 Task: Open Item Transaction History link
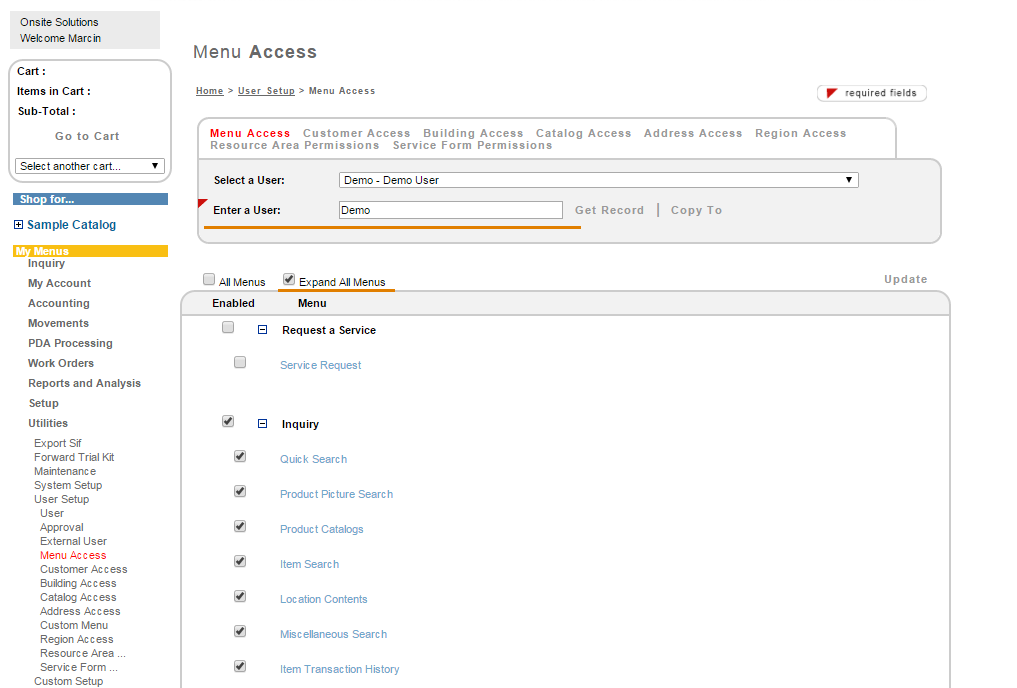[339, 669]
